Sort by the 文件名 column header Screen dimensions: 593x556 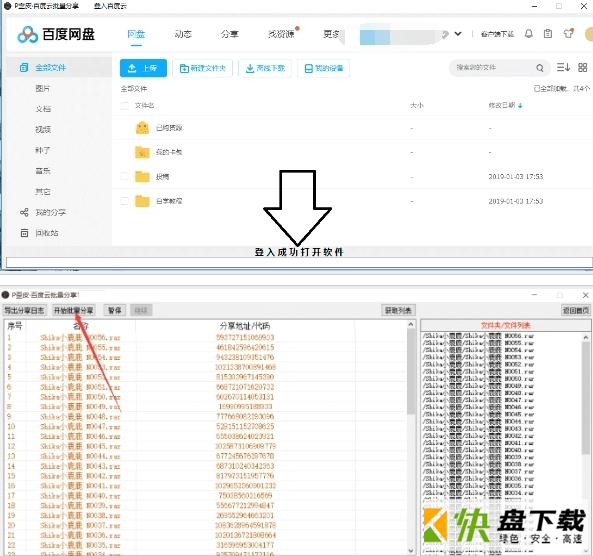point(144,106)
